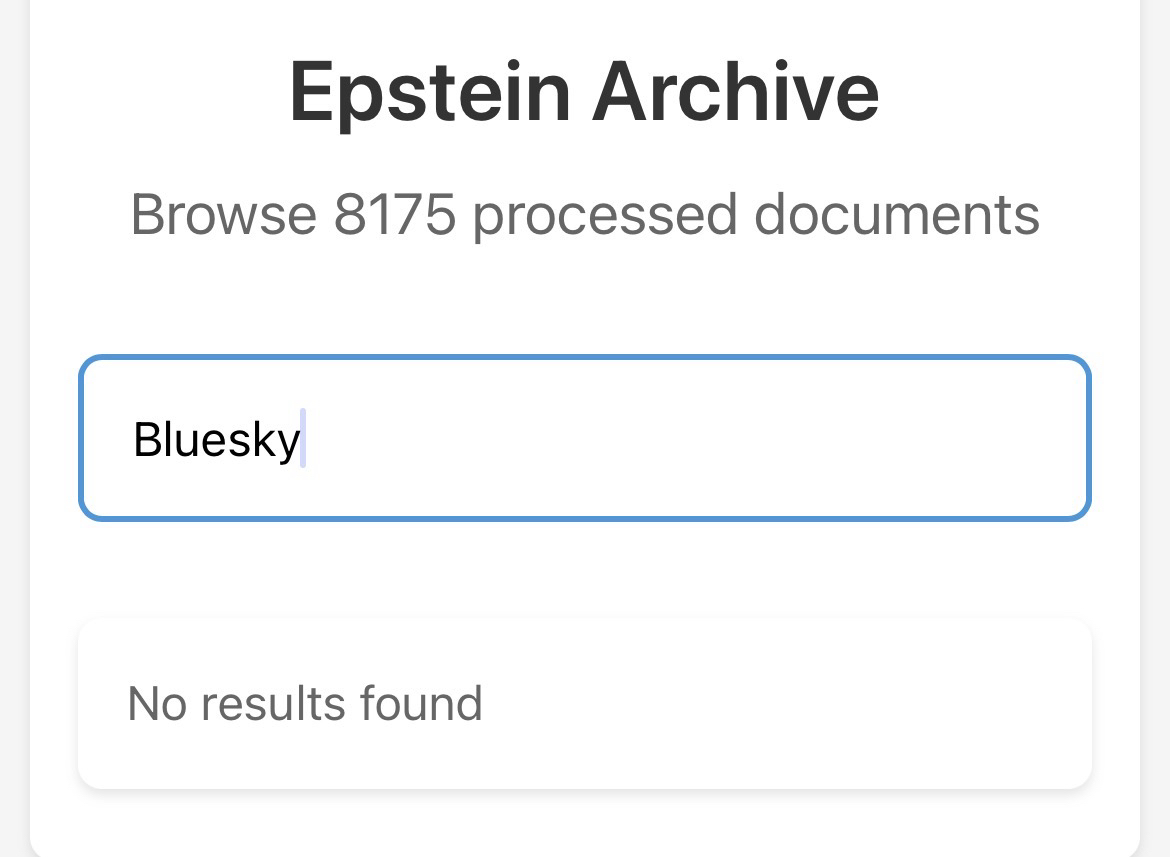
Task: Click the empty area inside the search field
Action: 700,438
